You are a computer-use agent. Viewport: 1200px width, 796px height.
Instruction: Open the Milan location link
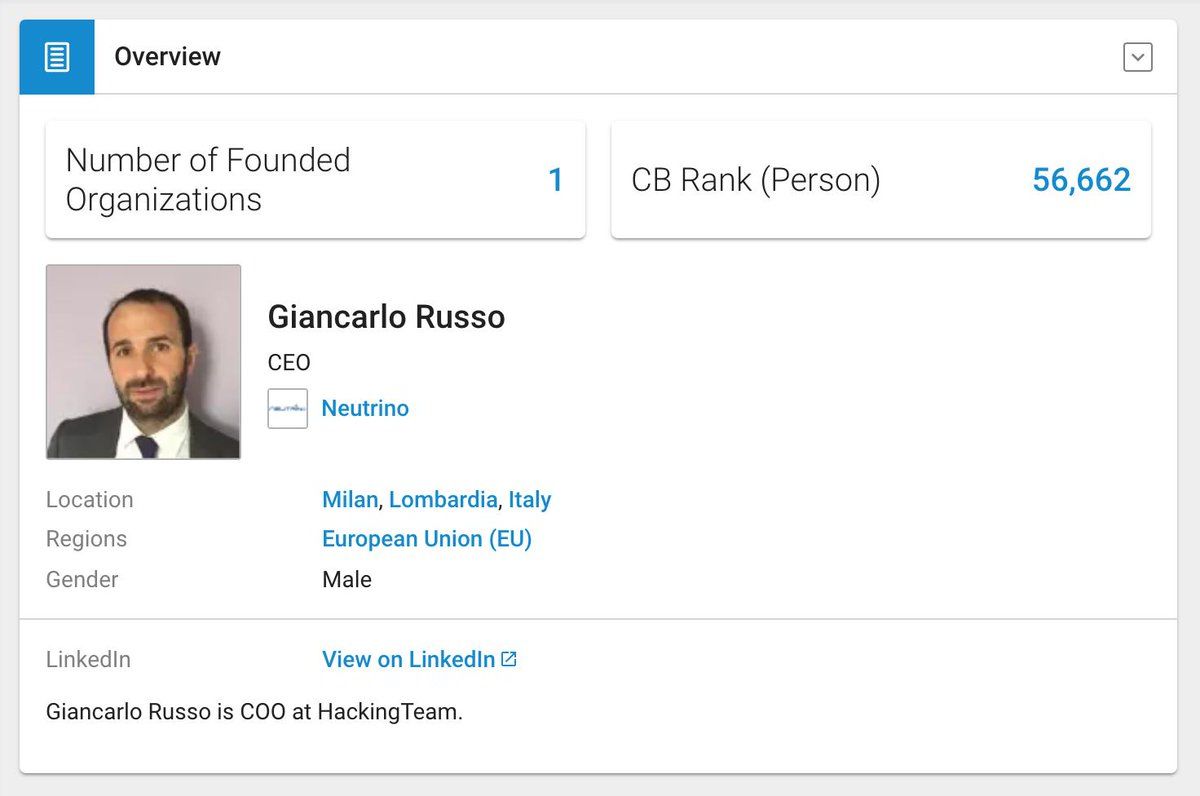pyautogui.click(x=350, y=499)
